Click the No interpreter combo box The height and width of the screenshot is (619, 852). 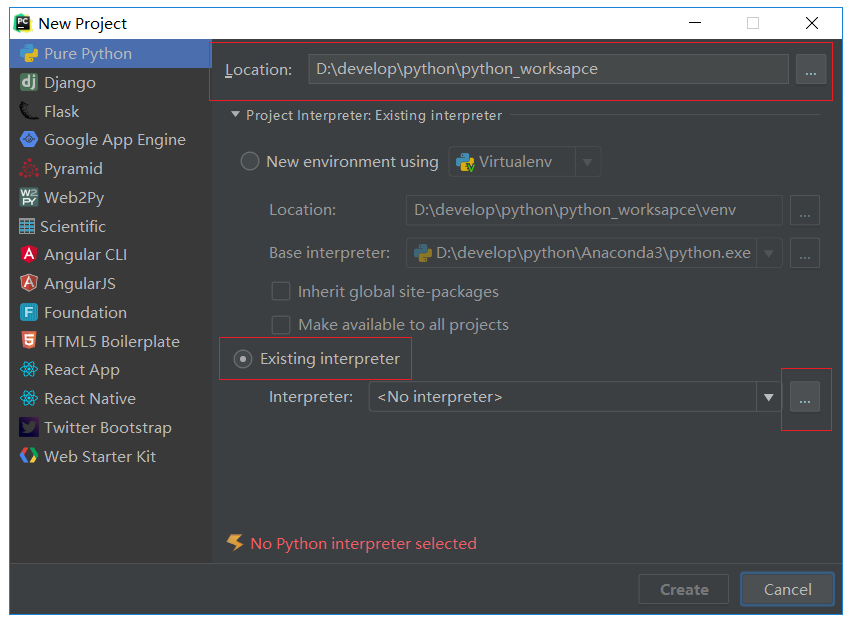coord(575,397)
